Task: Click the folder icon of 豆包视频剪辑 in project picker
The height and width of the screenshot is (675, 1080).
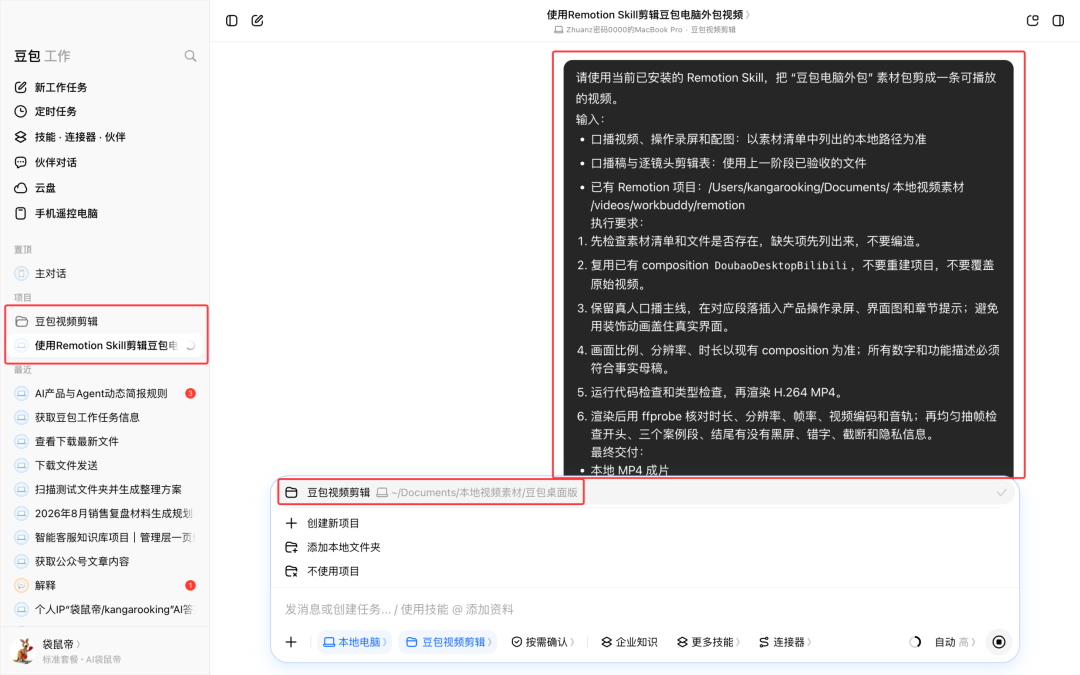Action: pyautogui.click(x=291, y=492)
